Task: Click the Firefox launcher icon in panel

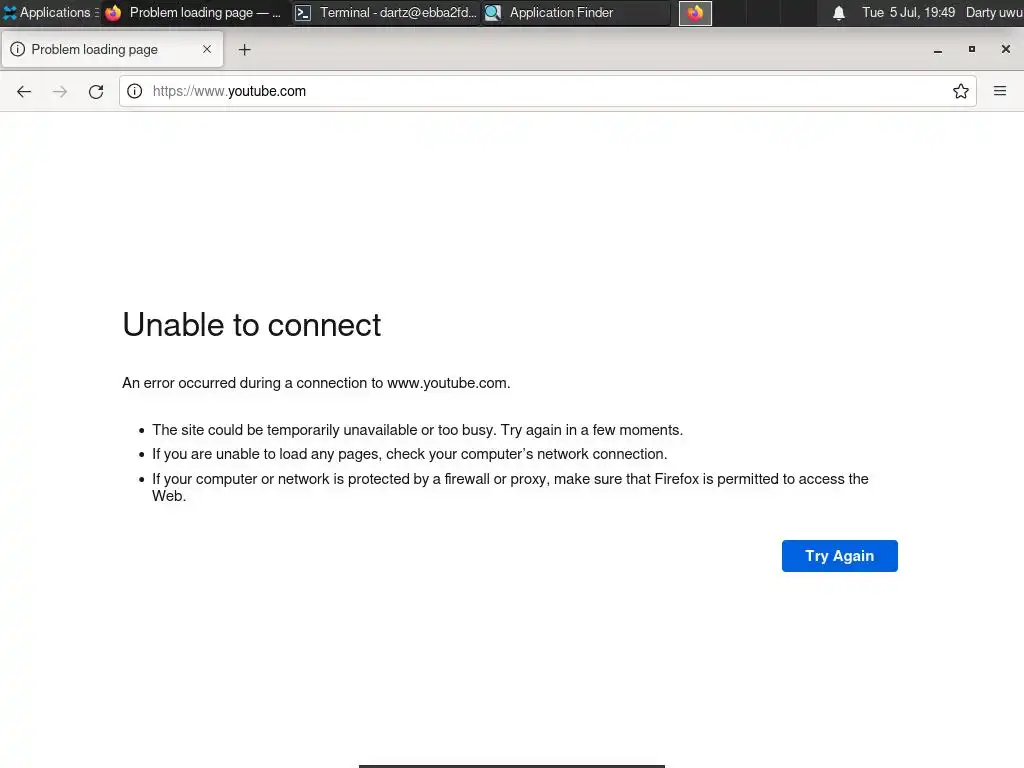Action: coord(695,13)
